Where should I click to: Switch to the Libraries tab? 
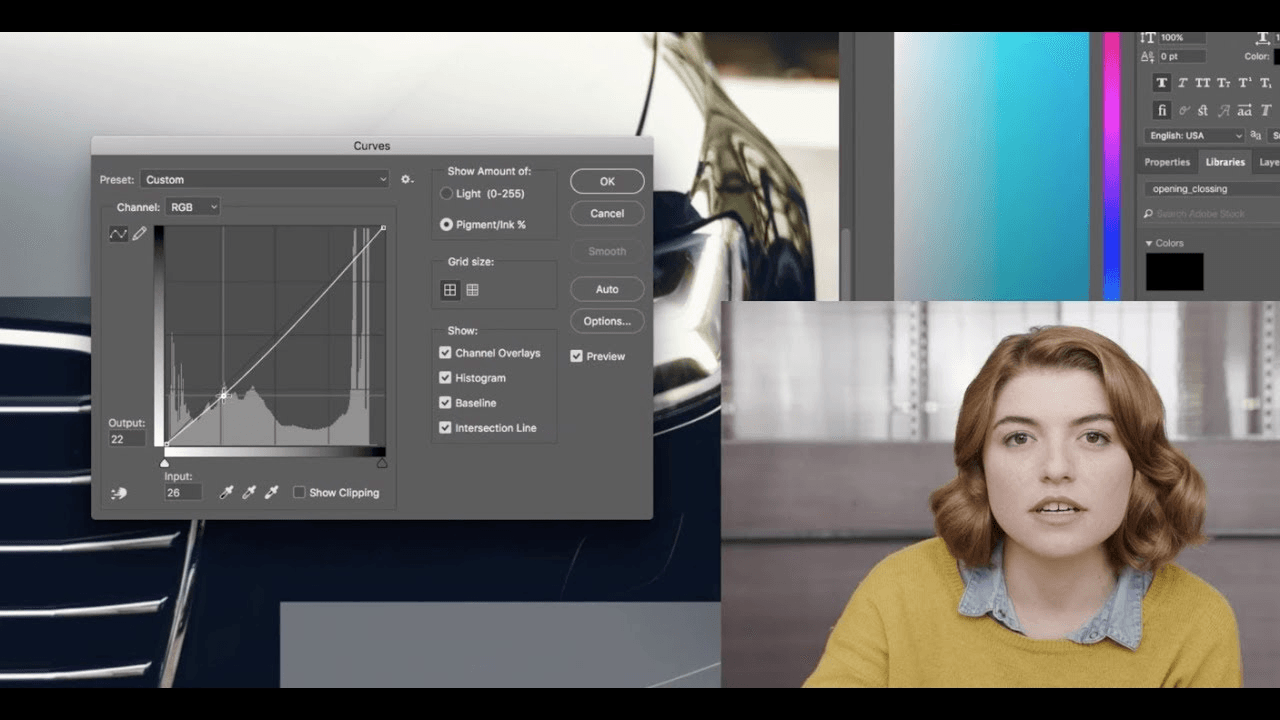(x=1225, y=162)
